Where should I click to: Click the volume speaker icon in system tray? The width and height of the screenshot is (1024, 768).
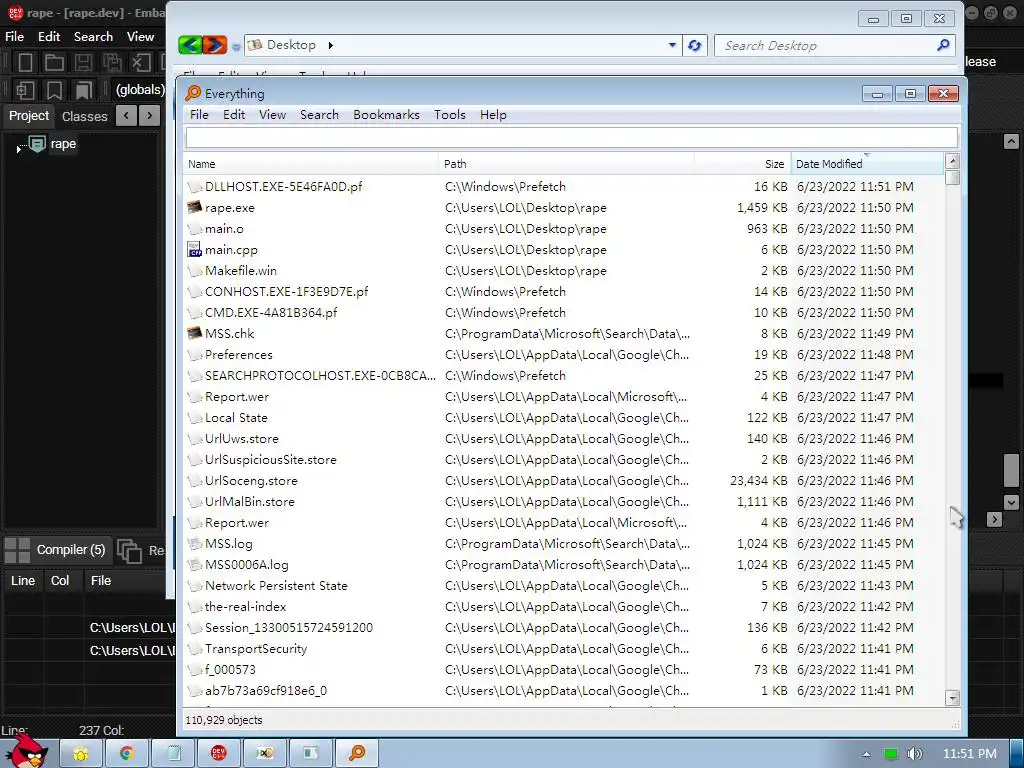click(915, 754)
